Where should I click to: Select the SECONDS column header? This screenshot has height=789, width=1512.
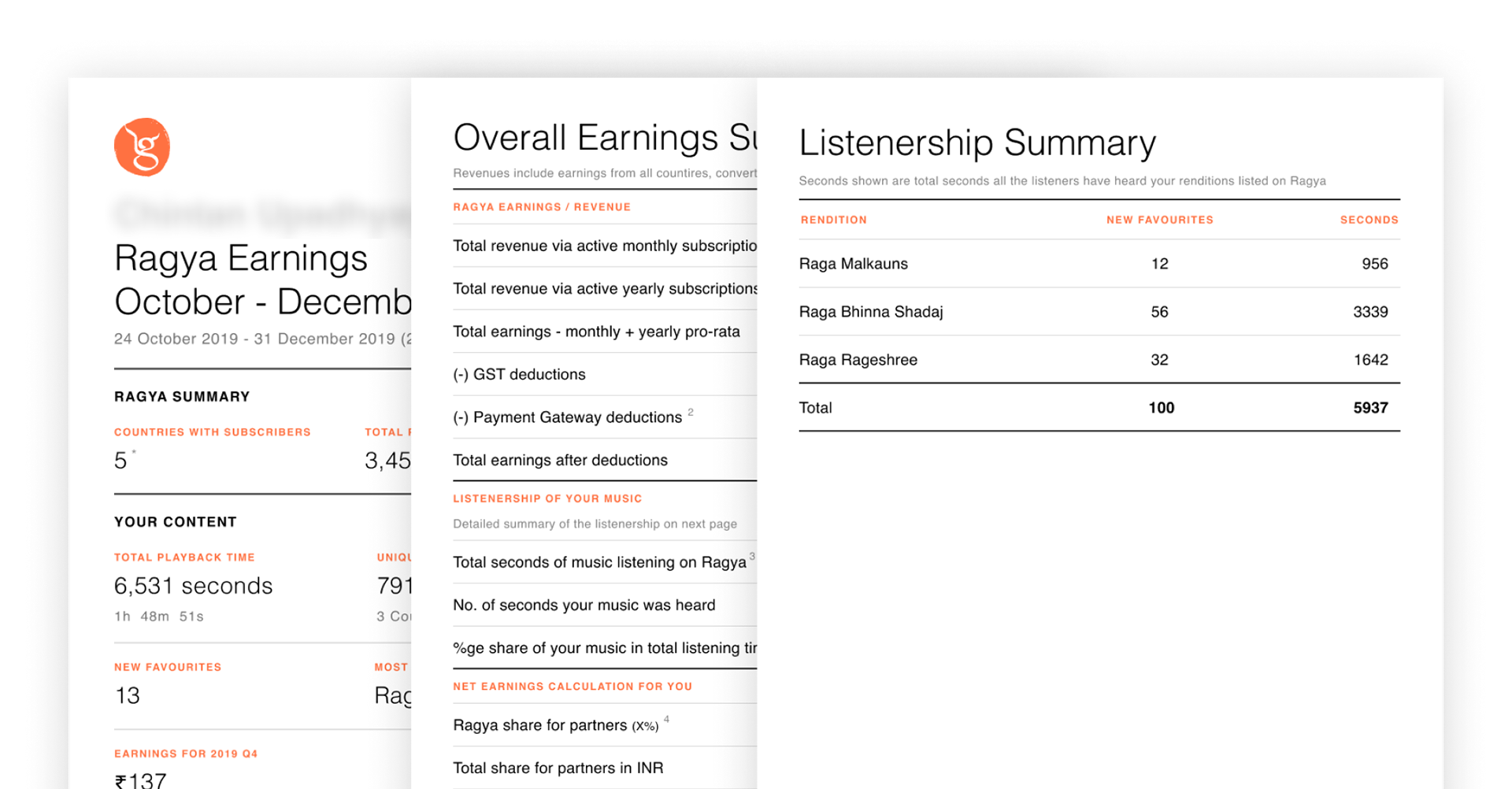tap(1369, 220)
